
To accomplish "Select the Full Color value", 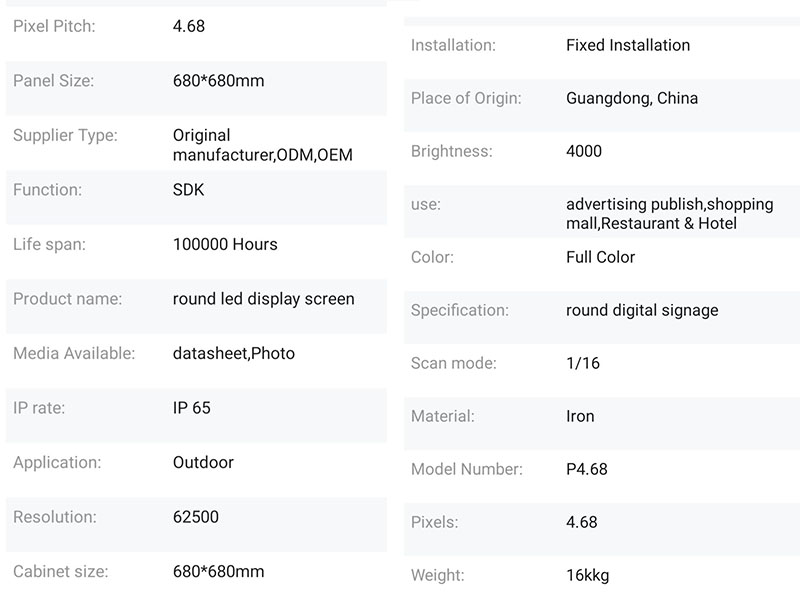I will click(x=600, y=257).
